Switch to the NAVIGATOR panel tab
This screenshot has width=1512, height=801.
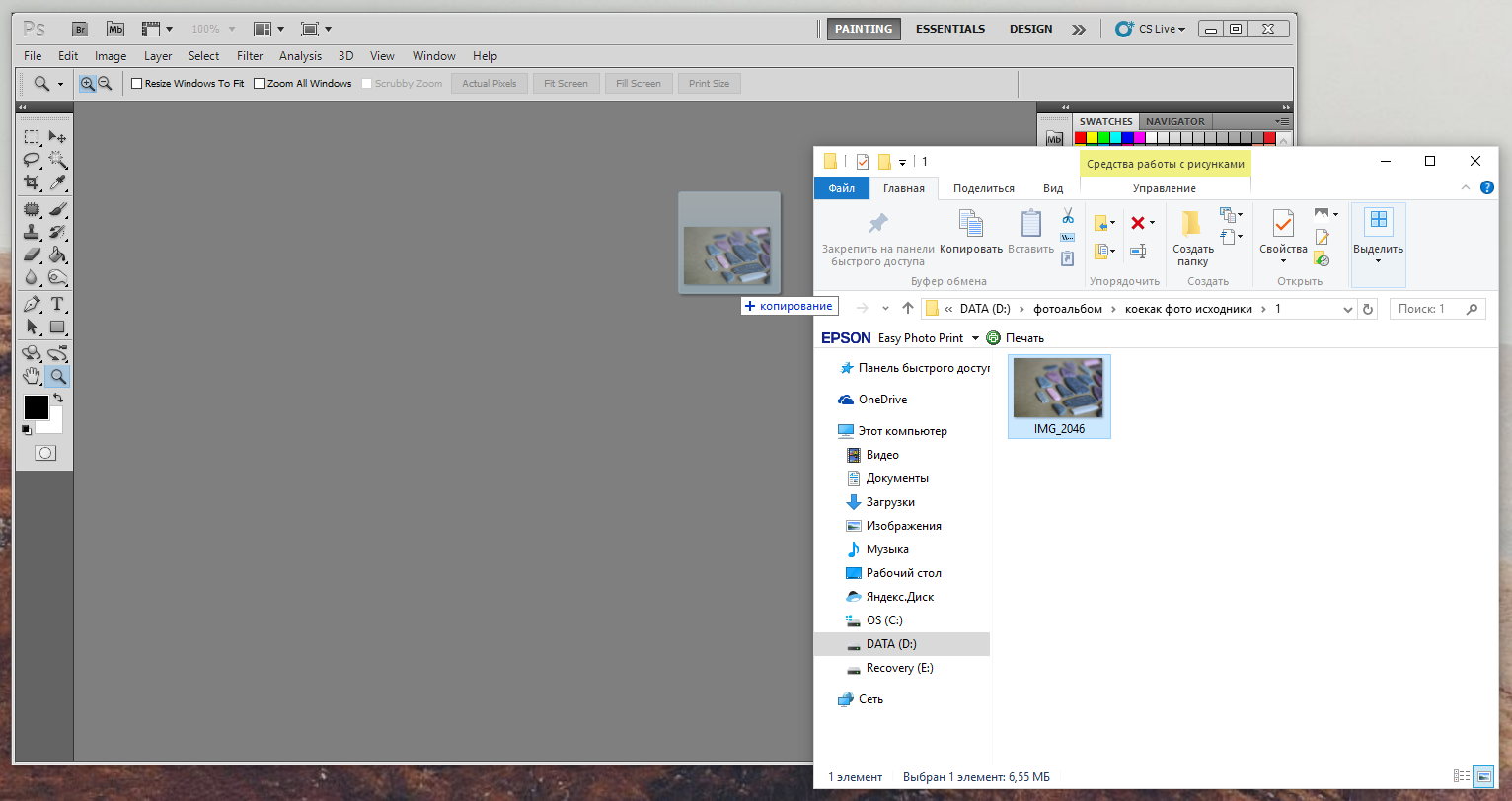1174,121
